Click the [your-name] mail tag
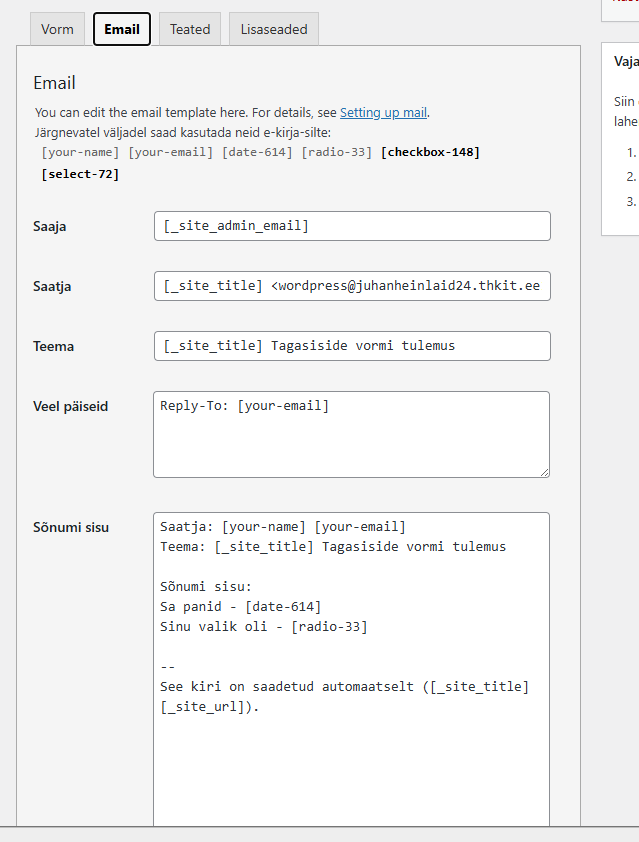 81,152
